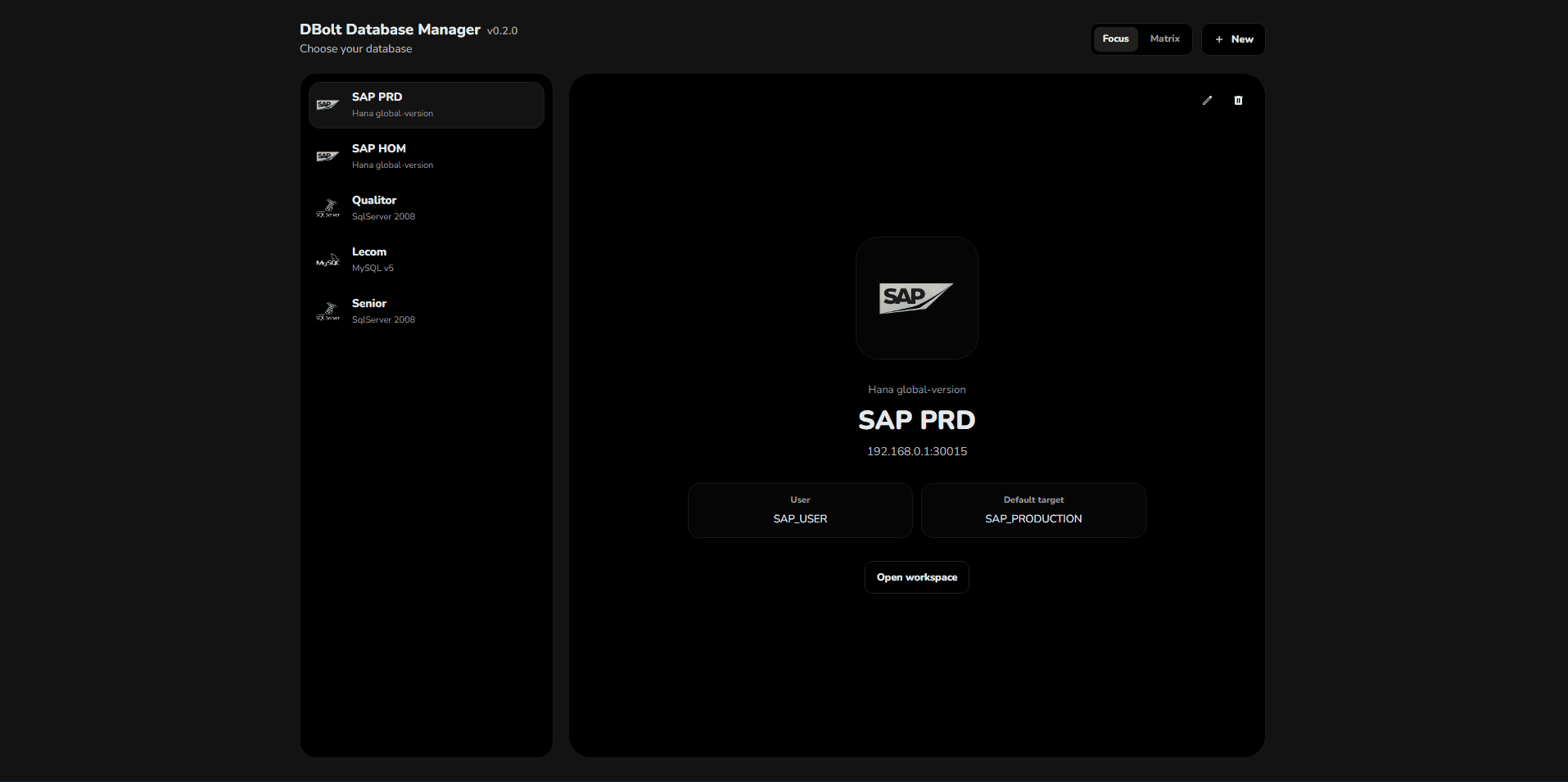The height and width of the screenshot is (782, 1568).
Task: Select the Senior database entry
Action: (427, 311)
